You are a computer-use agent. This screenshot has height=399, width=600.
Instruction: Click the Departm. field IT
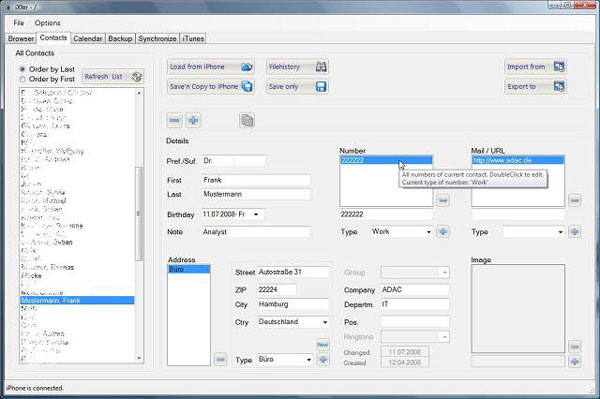click(415, 304)
